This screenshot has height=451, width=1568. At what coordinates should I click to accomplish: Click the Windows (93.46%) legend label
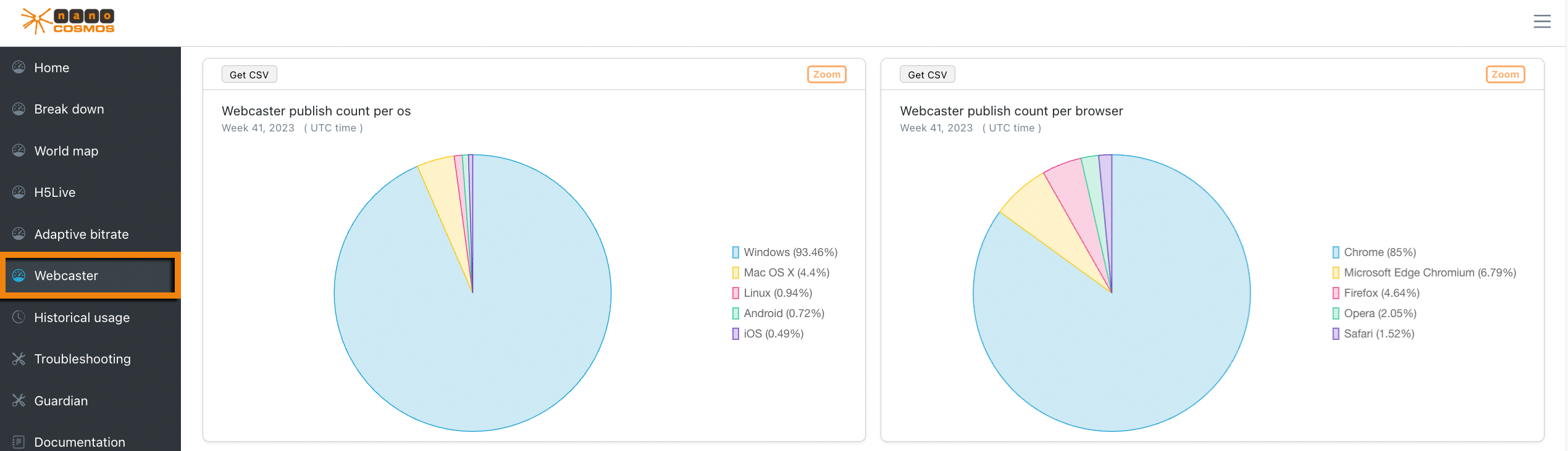tap(790, 252)
